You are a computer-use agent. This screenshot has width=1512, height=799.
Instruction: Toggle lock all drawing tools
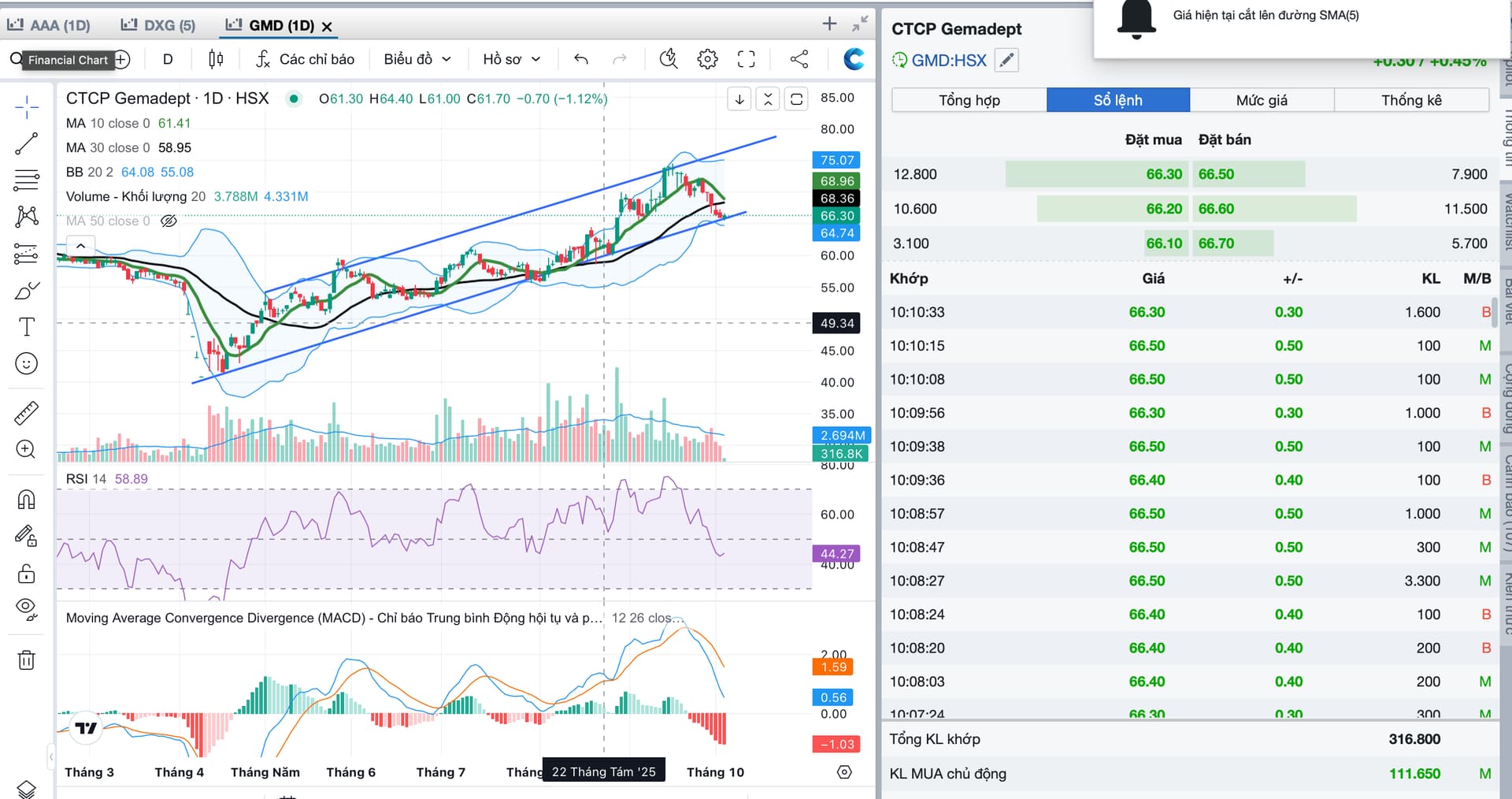coord(26,573)
